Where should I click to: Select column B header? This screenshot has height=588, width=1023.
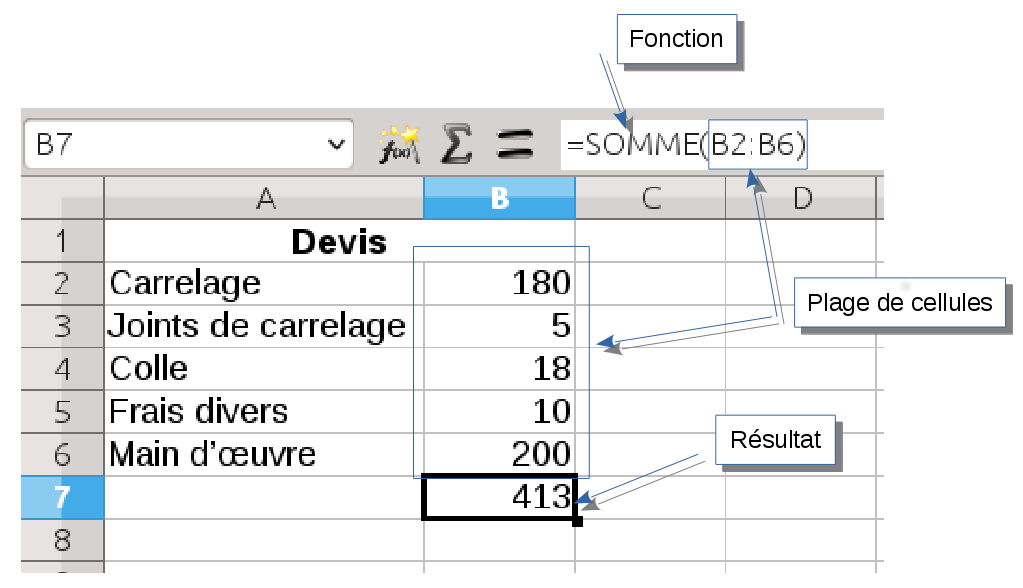pos(500,199)
